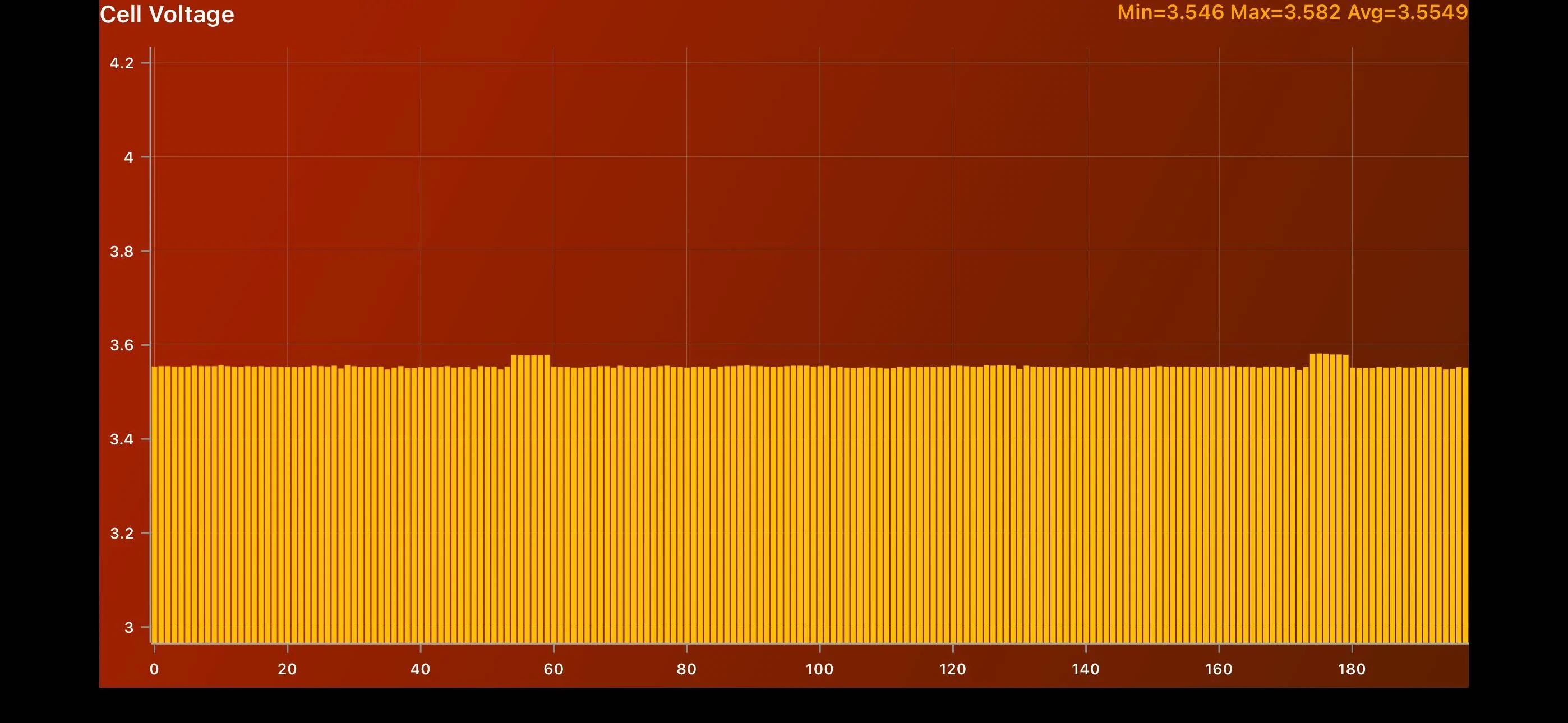Image resolution: width=1568 pixels, height=723 pixels.
Task: Select the 4.2 label on the voltage axis
Action: (x=122, y=63)
